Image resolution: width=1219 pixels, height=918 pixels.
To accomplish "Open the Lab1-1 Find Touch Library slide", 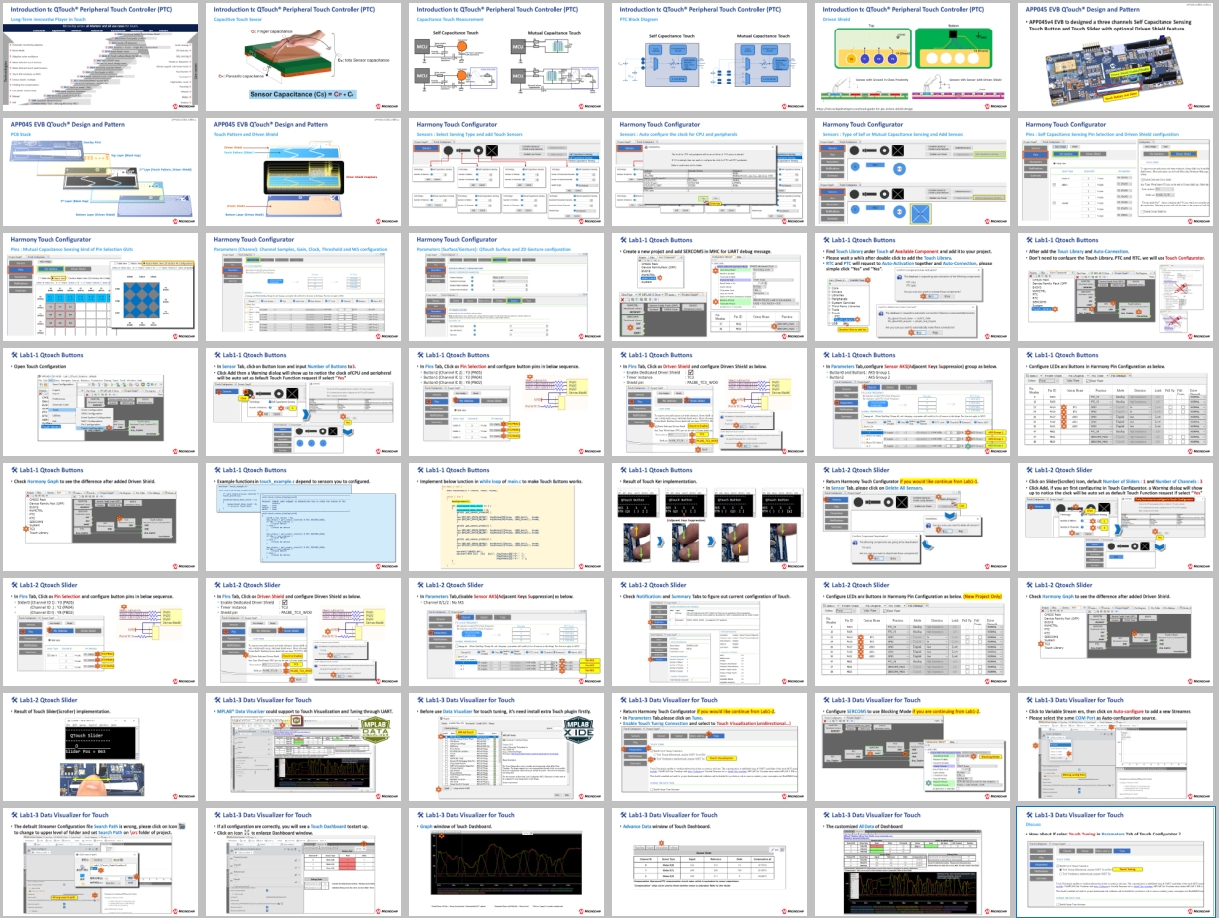I will 913,288.
